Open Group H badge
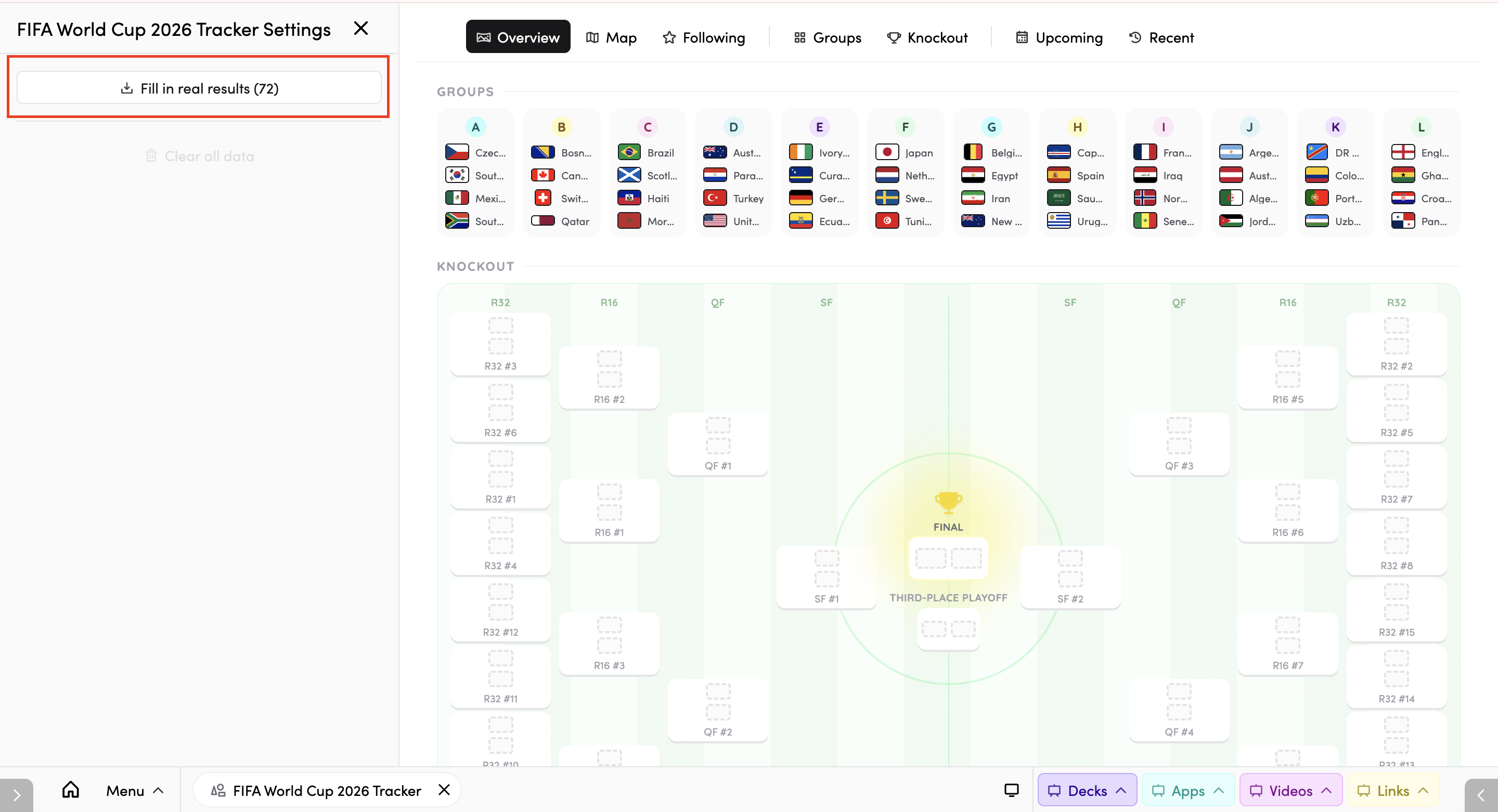1498x812 pixels. (1078, 127)
